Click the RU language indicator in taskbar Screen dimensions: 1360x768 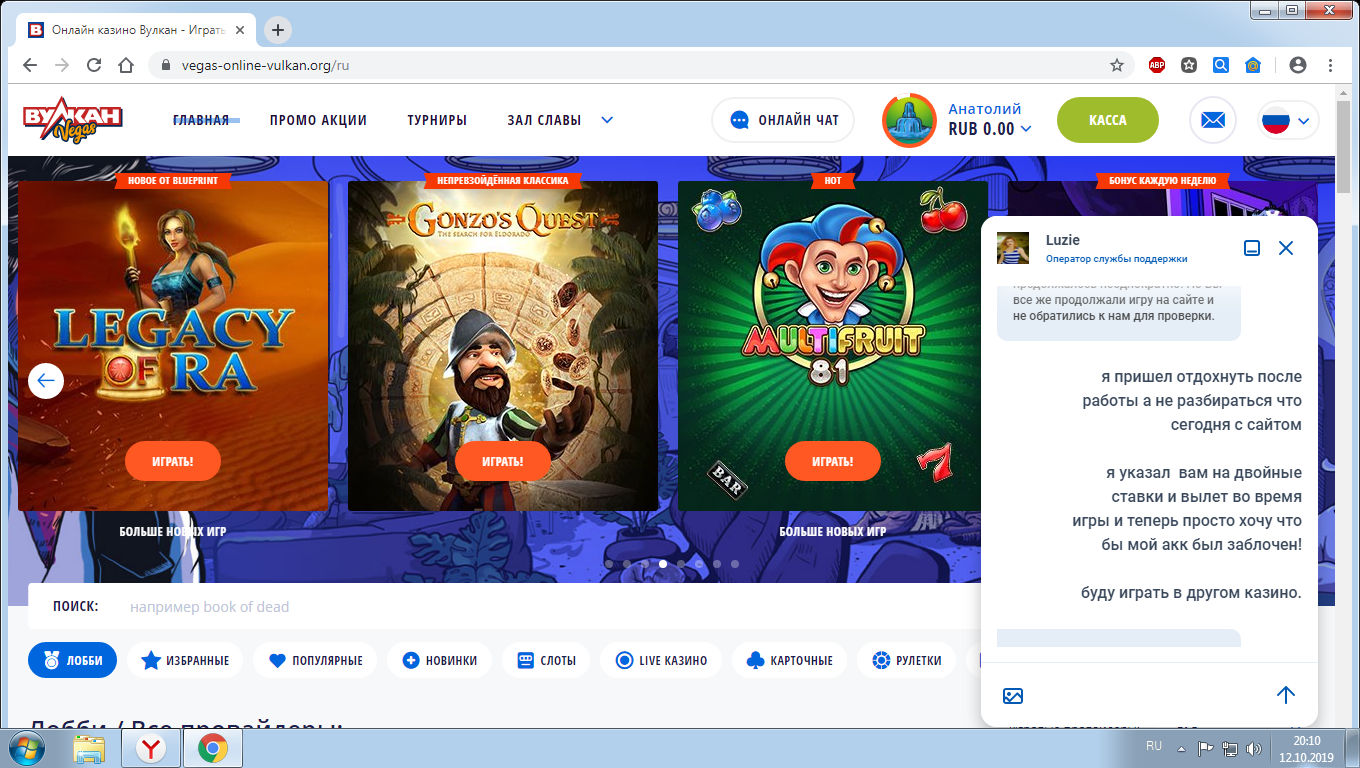click(1153, 747)
